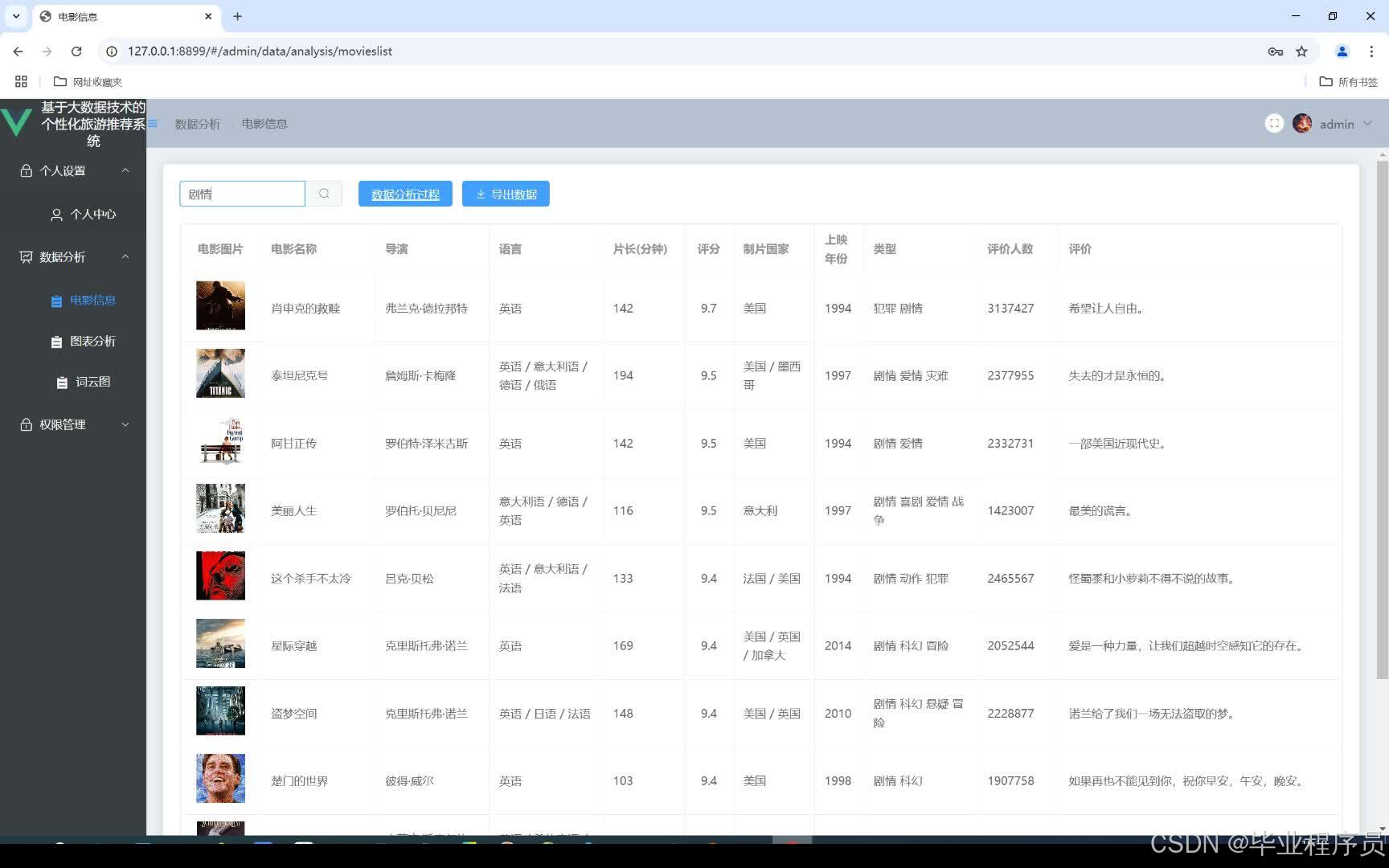
Task: Focus the search field containing 剧情
Action: 242,194
